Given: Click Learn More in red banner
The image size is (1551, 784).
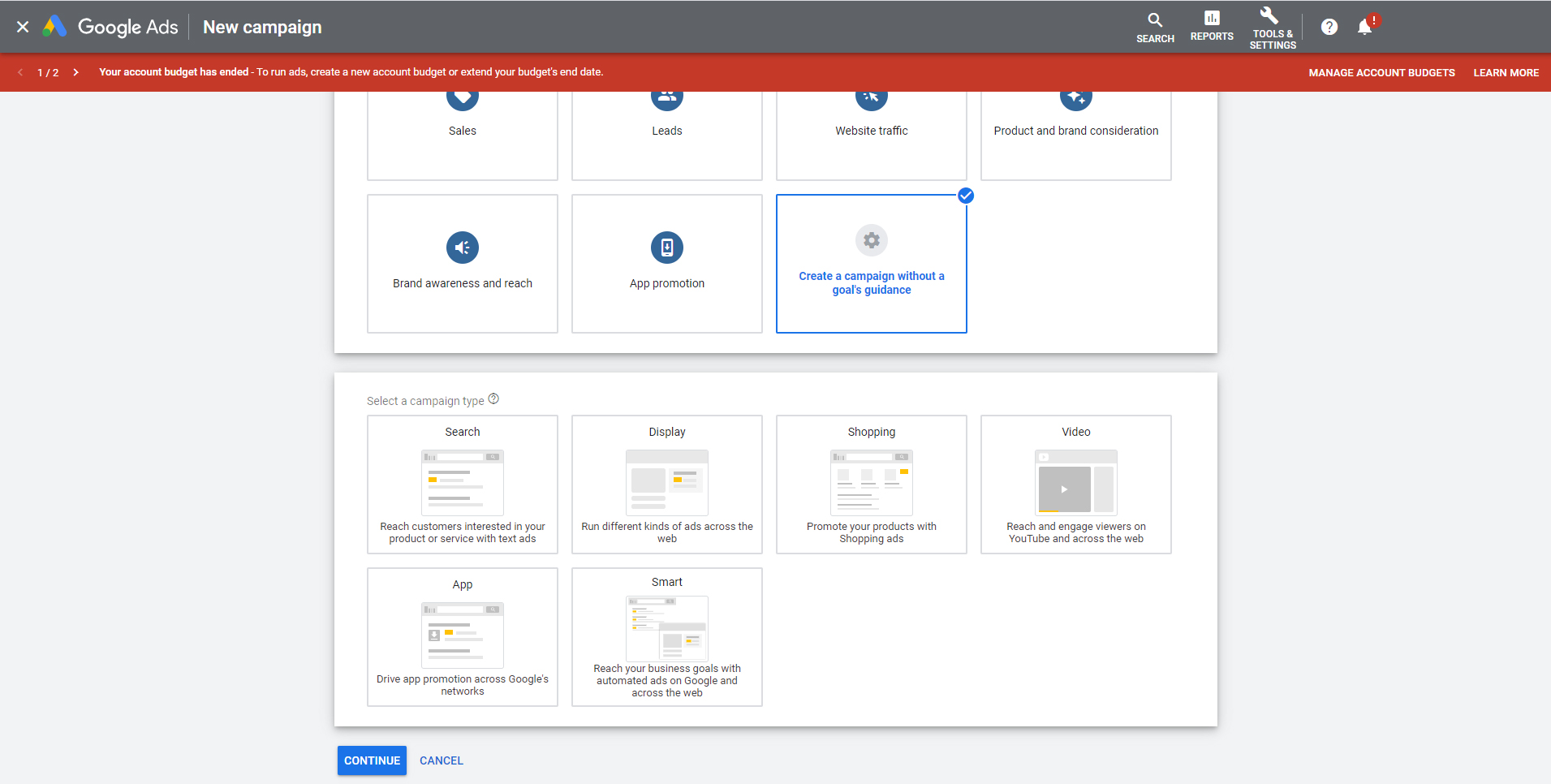Looking at the screenshot, I should click(x=1506, y=72).
